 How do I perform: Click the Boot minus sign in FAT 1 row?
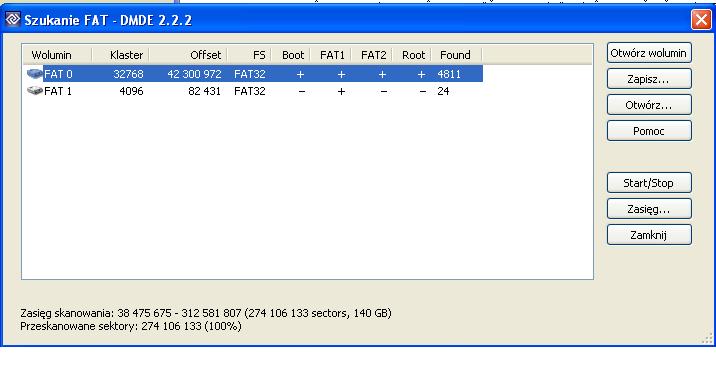(301, 91)
